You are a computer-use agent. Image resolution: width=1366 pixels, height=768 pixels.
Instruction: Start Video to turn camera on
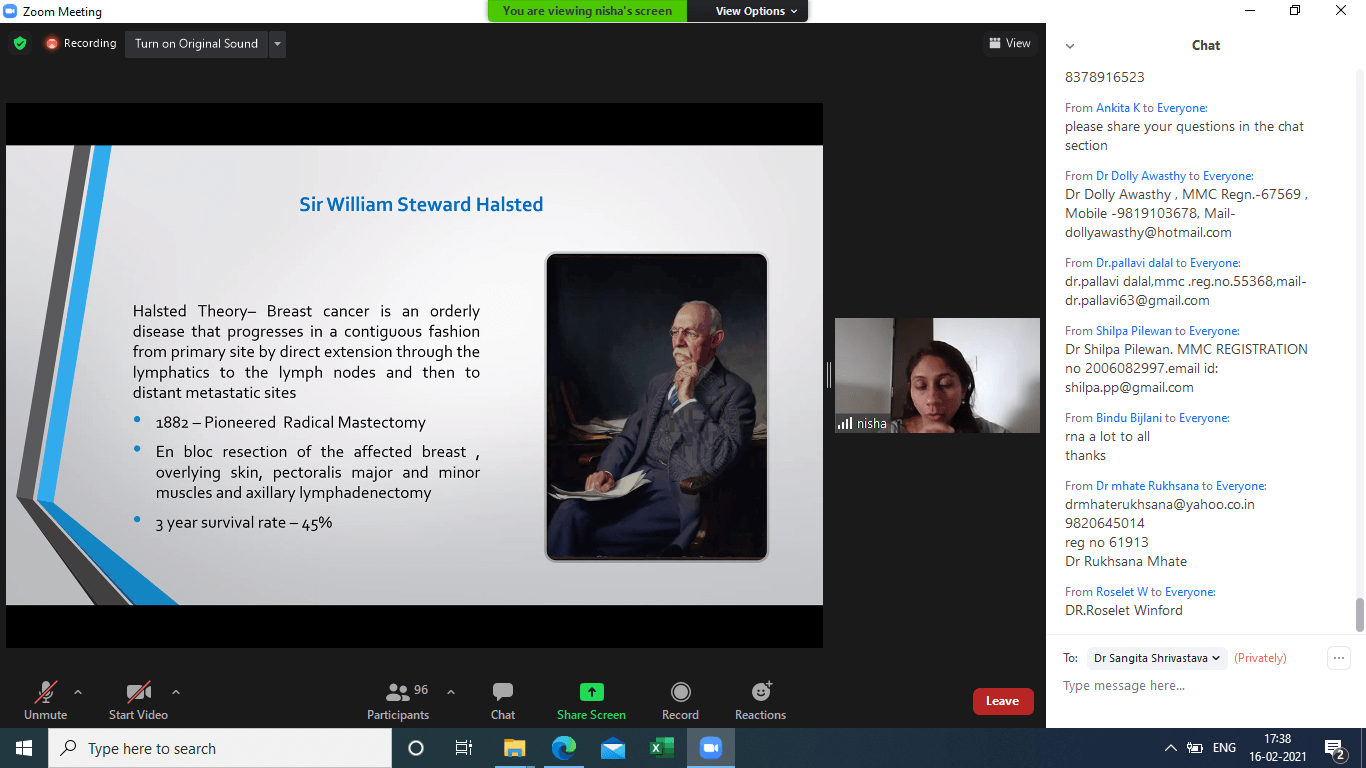pos(138,700)
